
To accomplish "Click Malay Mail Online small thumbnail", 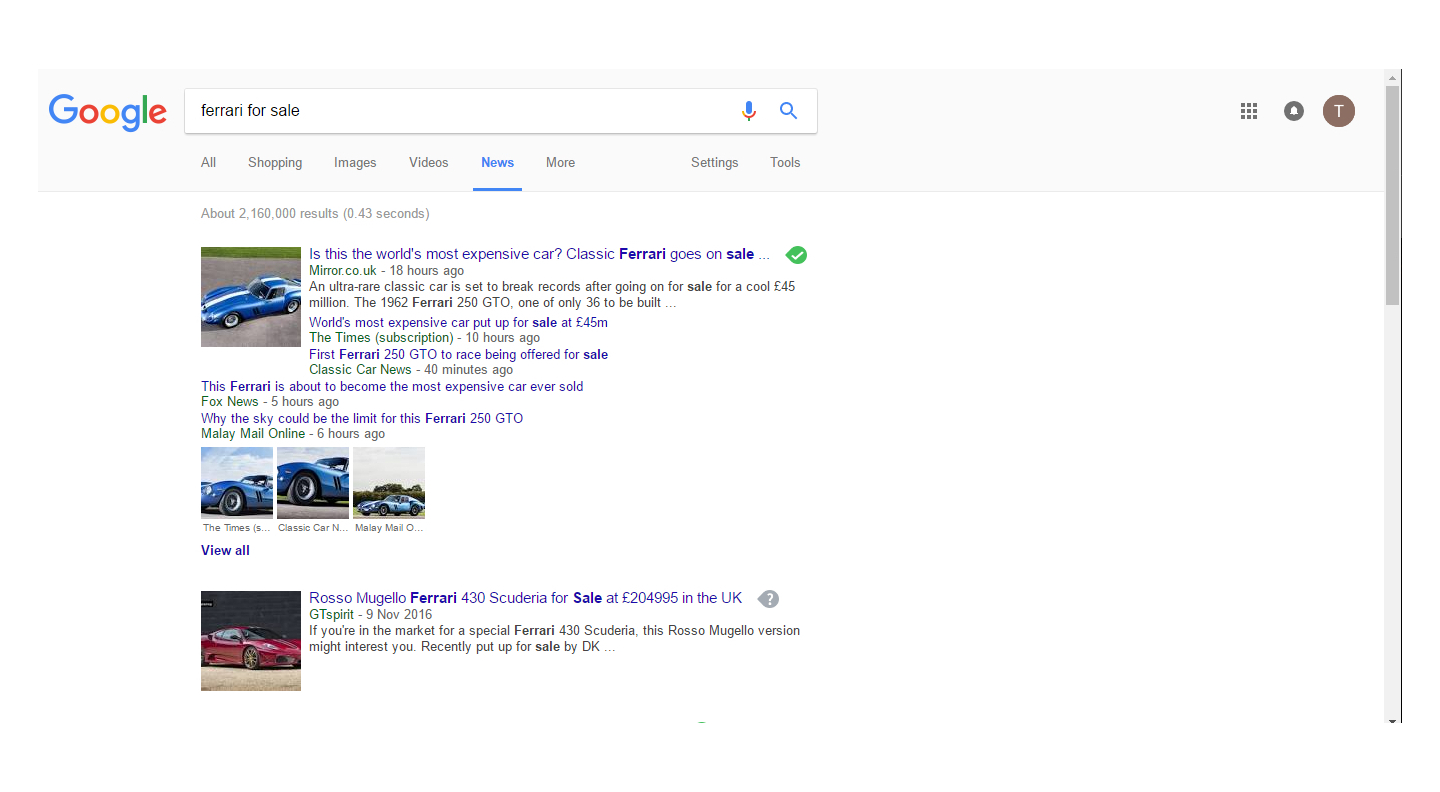I will tap(389, 483).
